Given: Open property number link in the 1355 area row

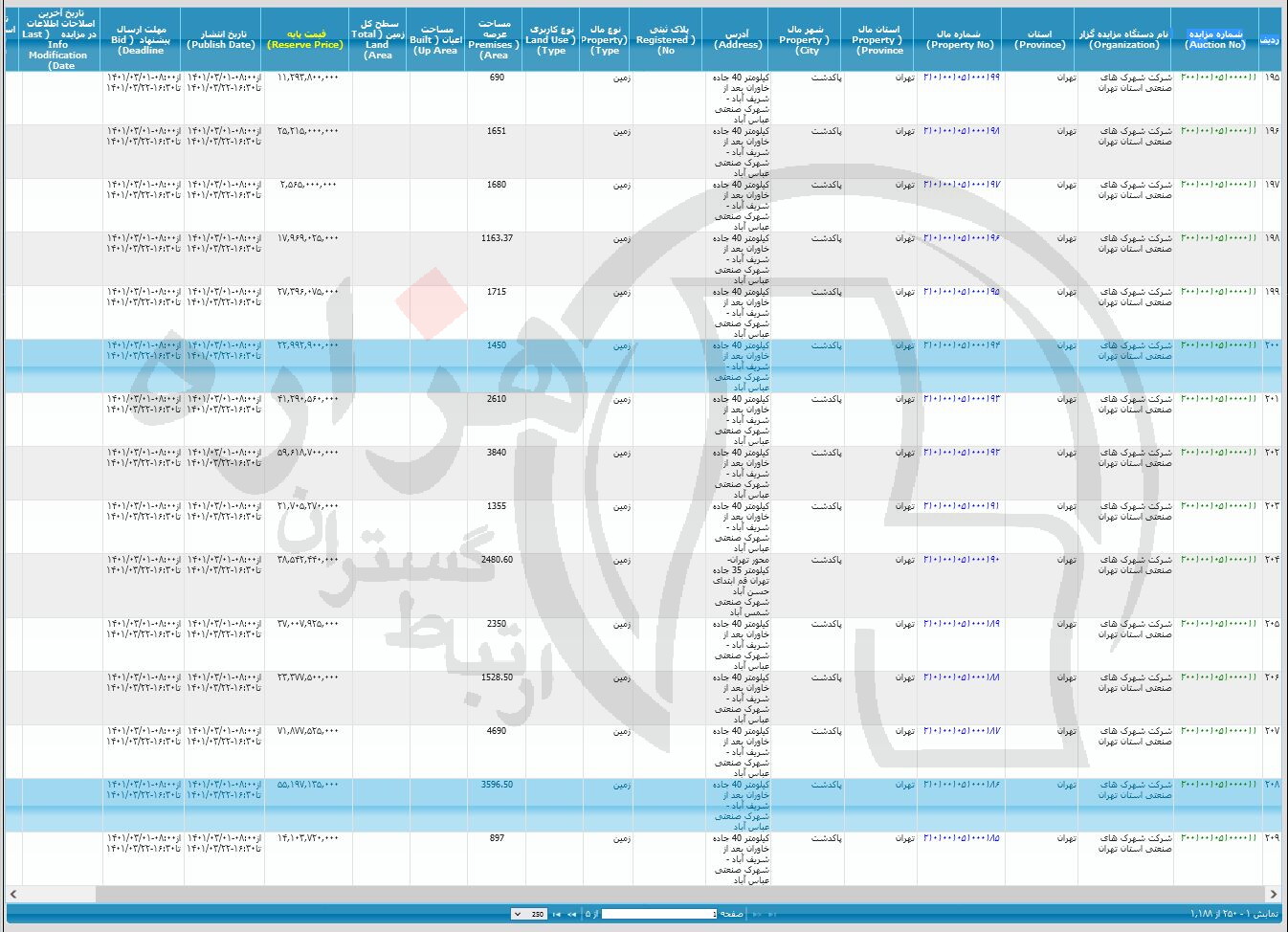Looking at the screenshot, I should 962,505.
